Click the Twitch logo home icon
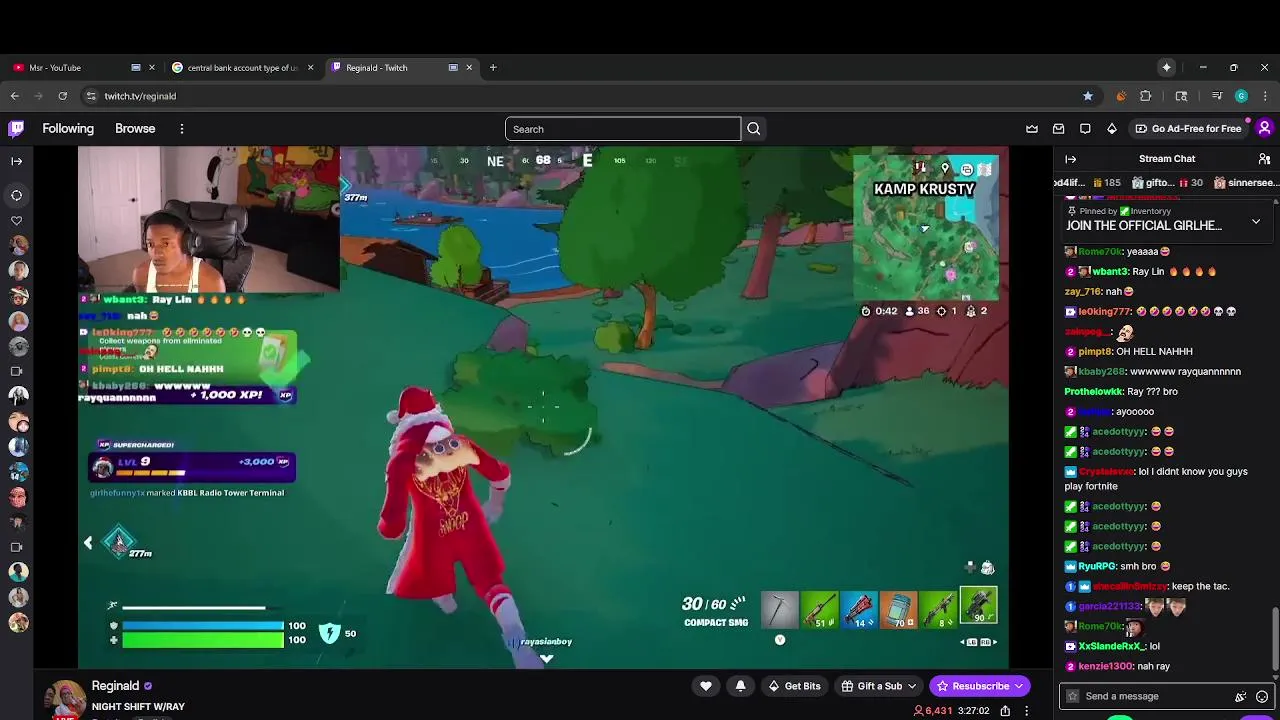This screenshot has width=1280, height=720. coord(16,128)
